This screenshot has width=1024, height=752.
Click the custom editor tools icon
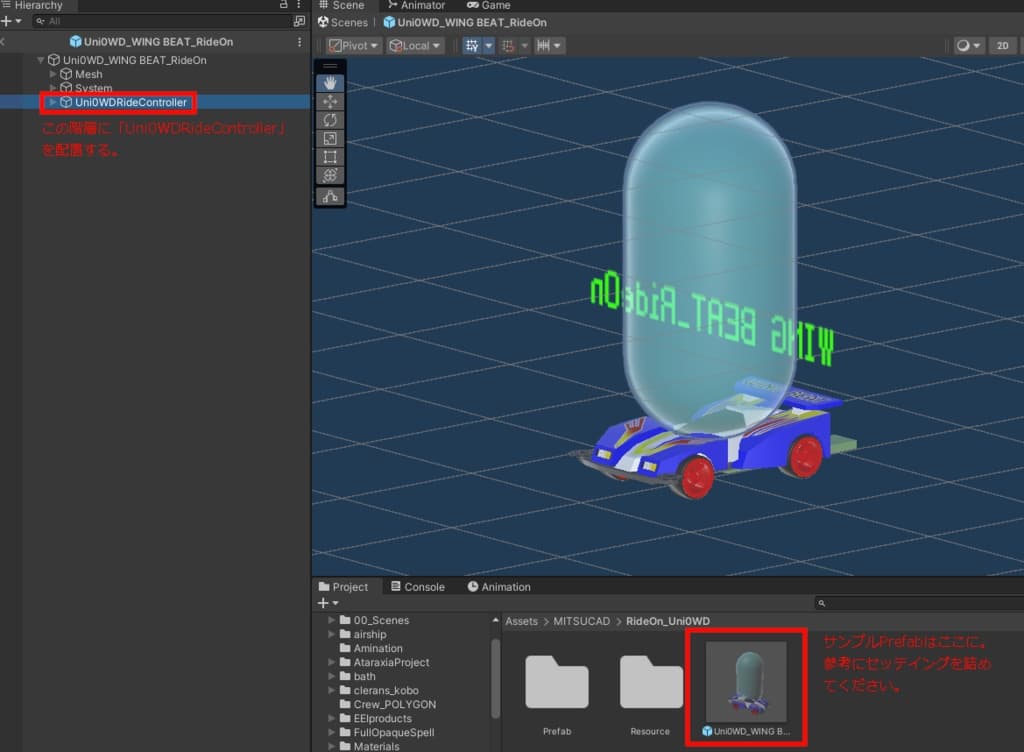(330, 197)
